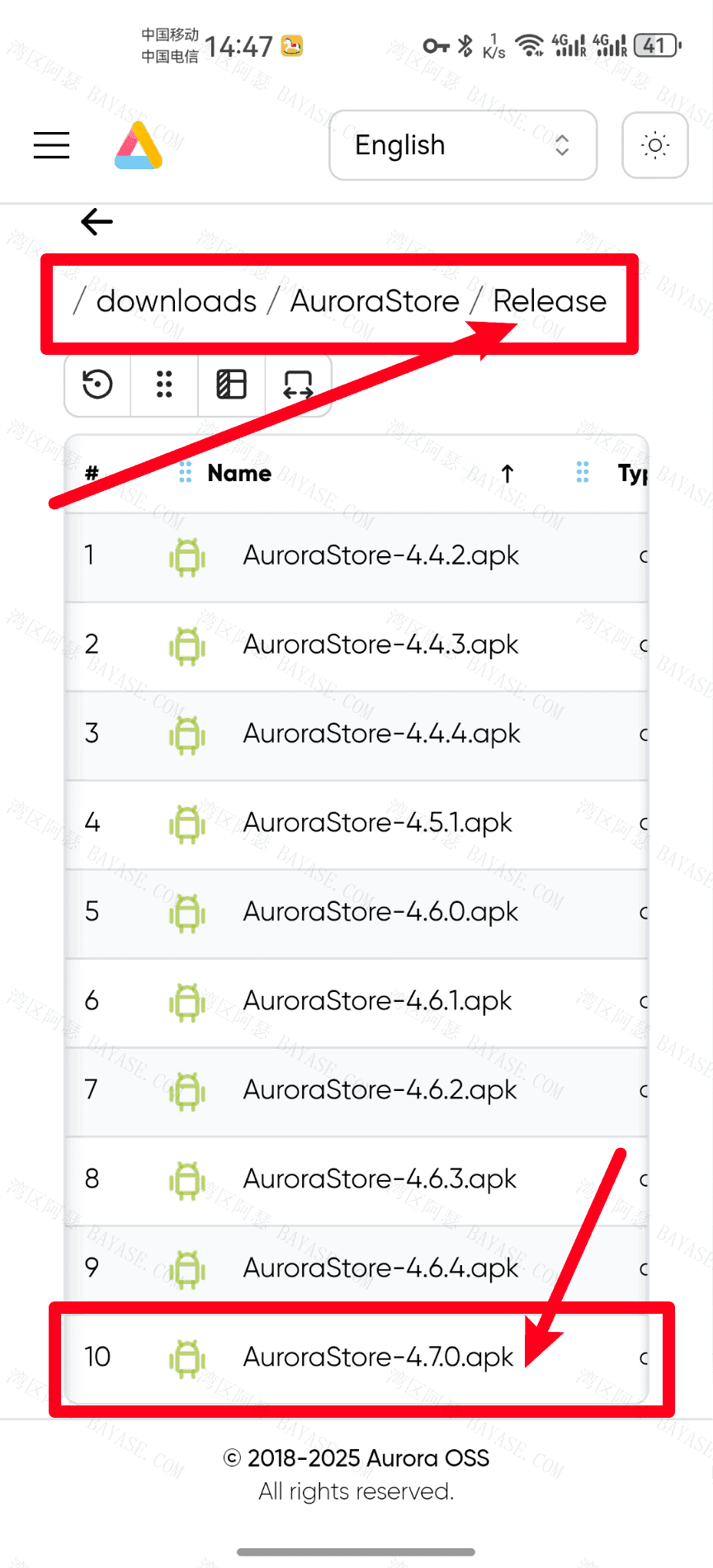Open AuroraStore-4.7.0.apk
The height and width of the screenshot is (1568, 713).
click(x=379, y=1358)
